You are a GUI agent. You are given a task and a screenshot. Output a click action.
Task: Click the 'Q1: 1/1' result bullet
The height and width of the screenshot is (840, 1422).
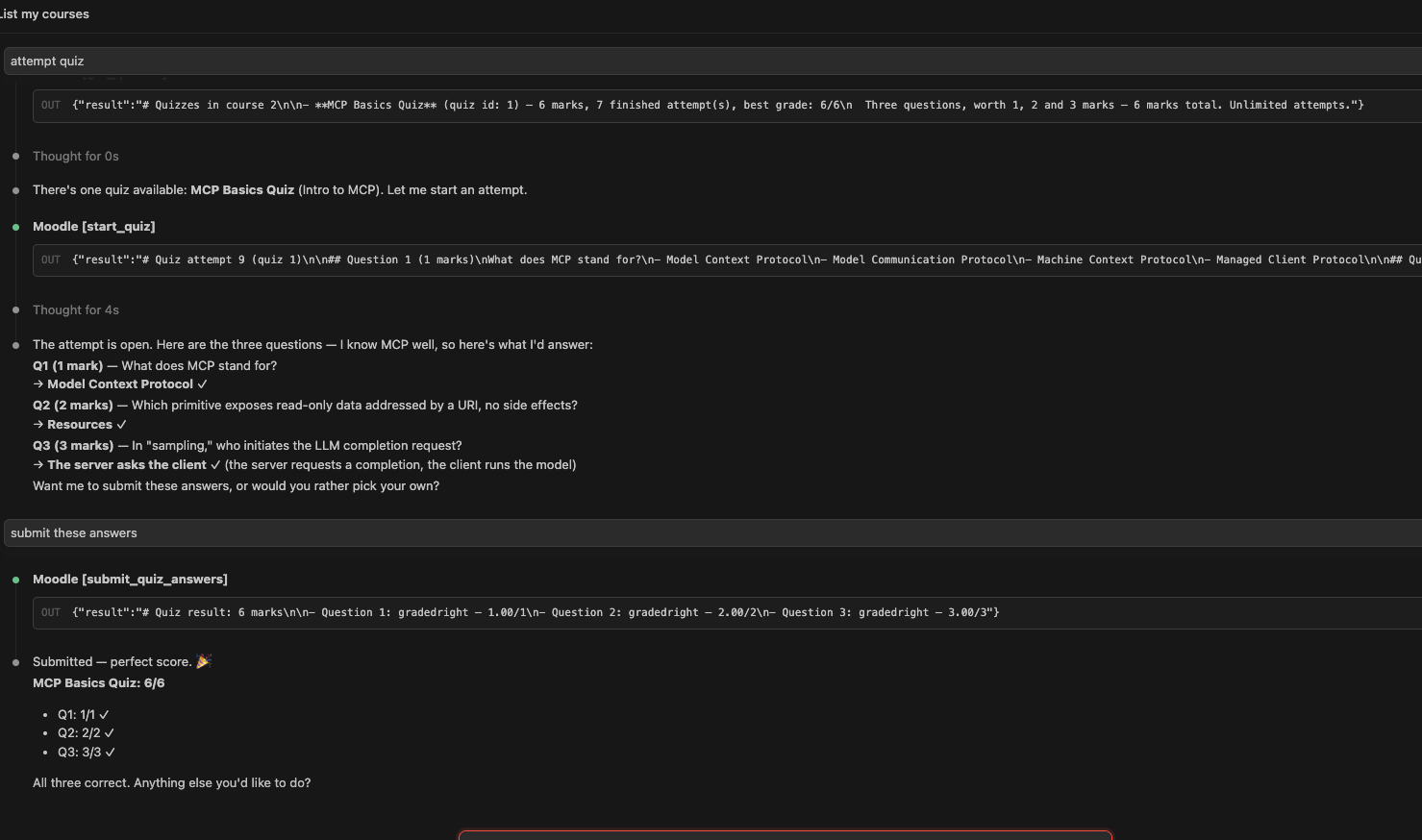pos(83,714)
